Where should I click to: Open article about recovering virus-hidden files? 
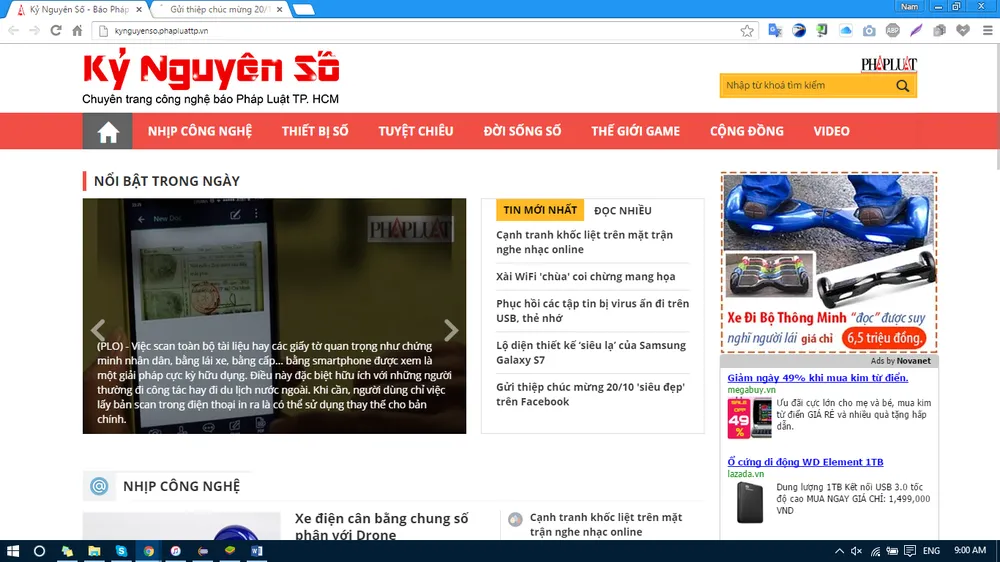pyautogui.click(x=592, y=311)
